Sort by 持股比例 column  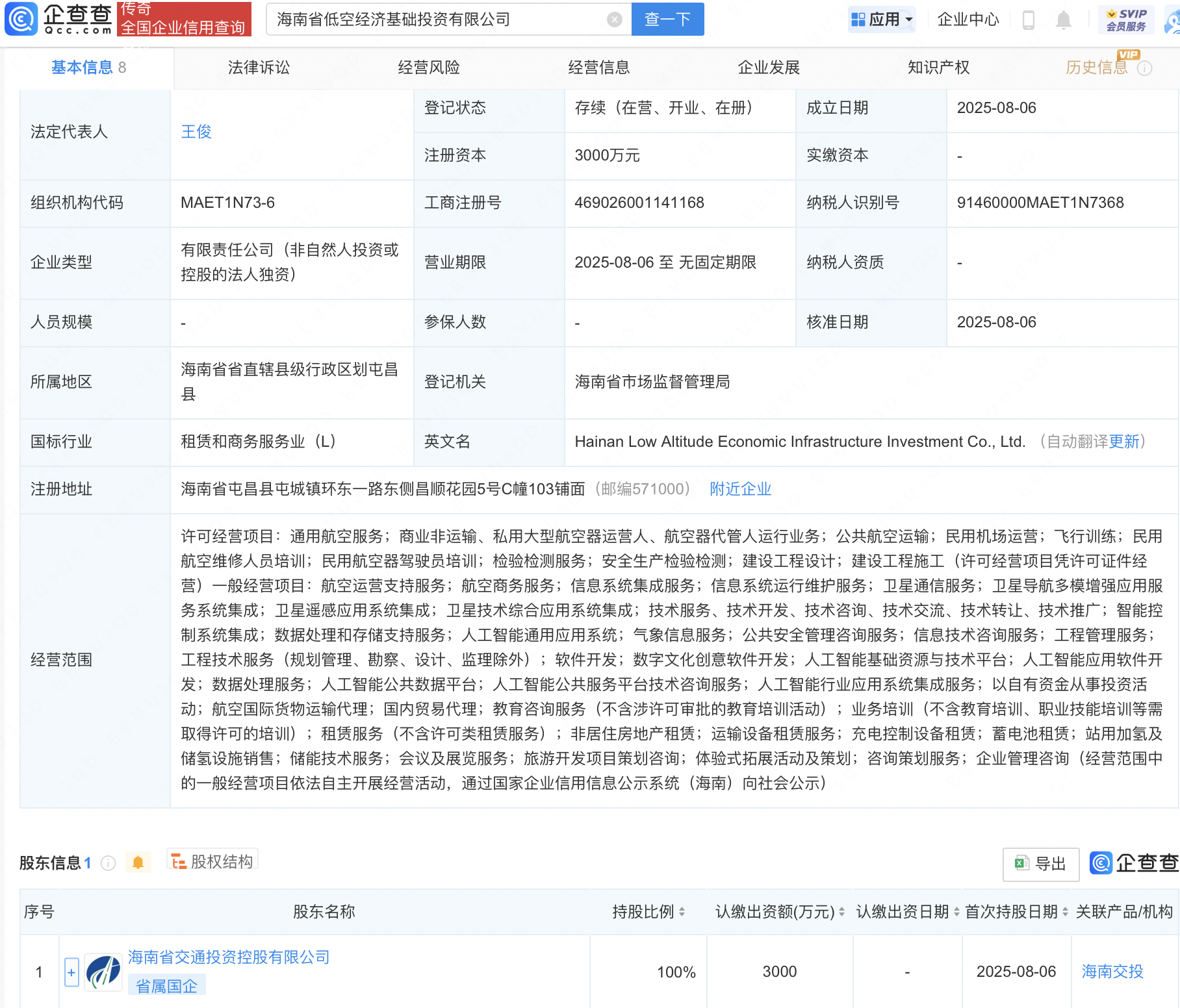tap(682, 912)
